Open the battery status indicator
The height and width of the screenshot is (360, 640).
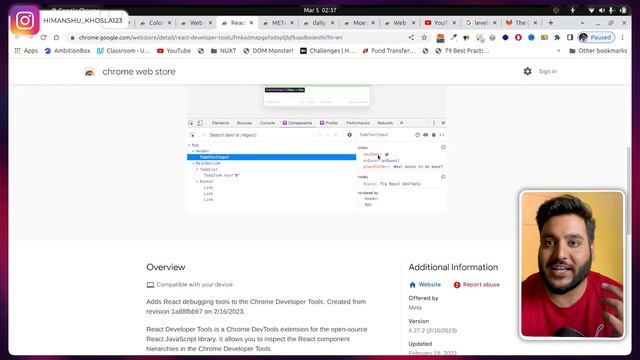[623, 10]
